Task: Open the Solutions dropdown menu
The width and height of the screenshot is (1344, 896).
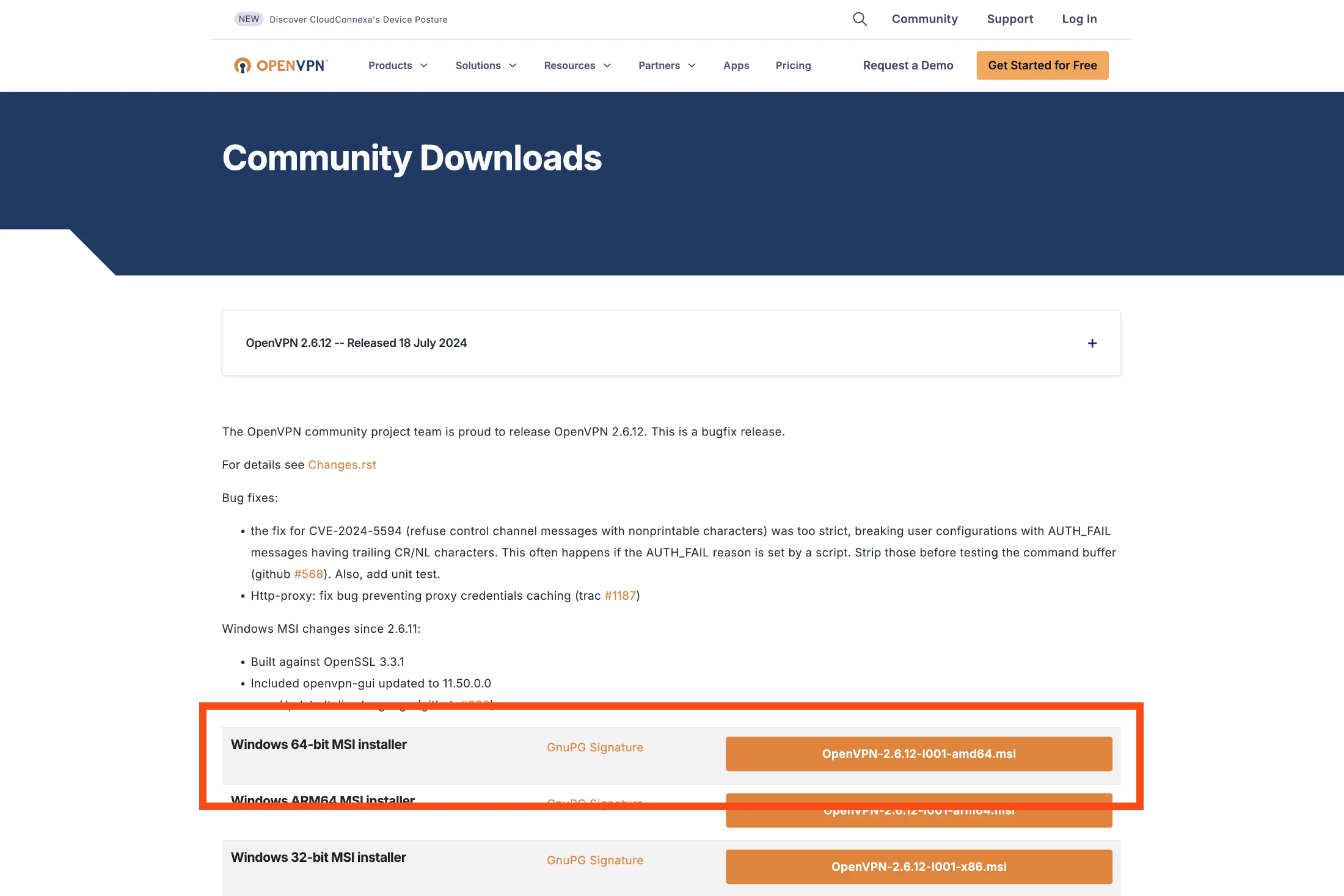Action: click(486, 65)
